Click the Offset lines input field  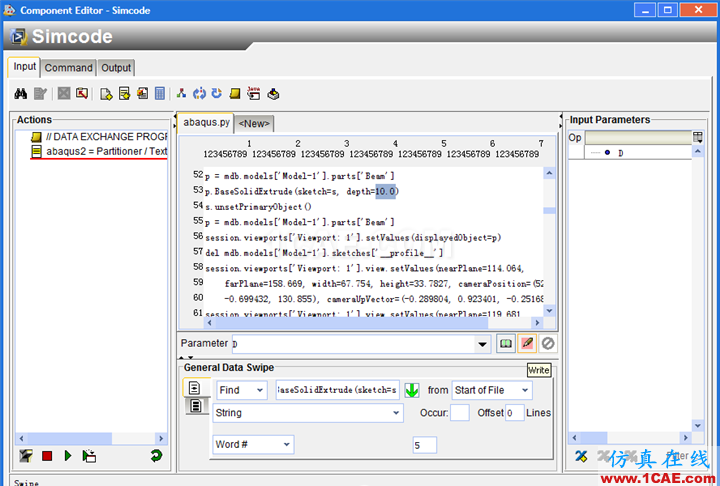[515, 413]
